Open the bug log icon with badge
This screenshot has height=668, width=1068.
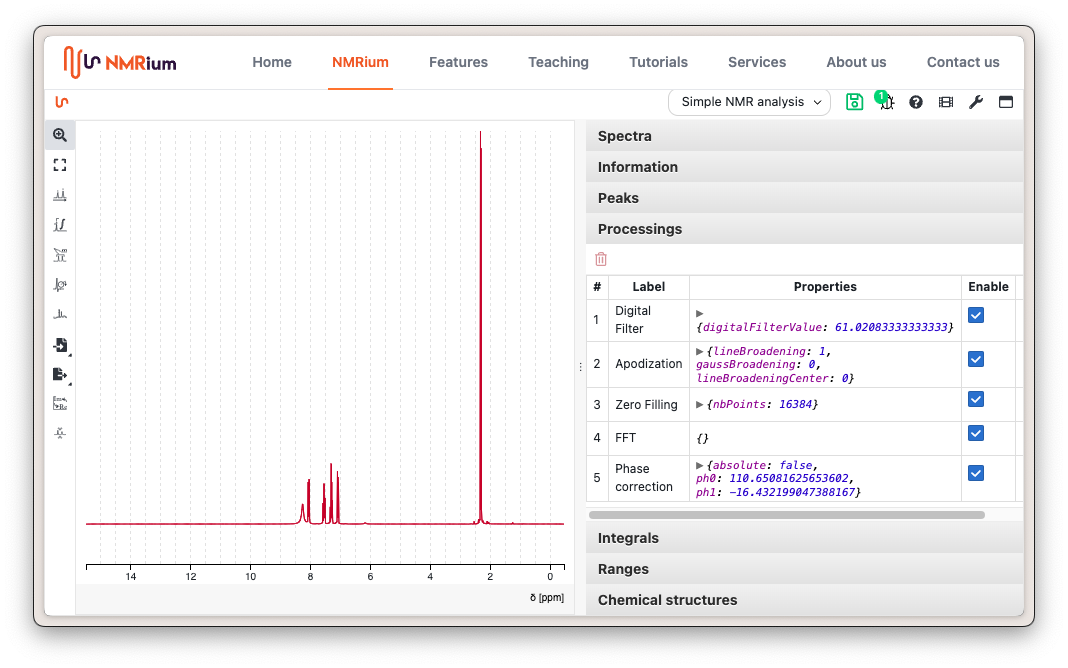click(886, 102)
